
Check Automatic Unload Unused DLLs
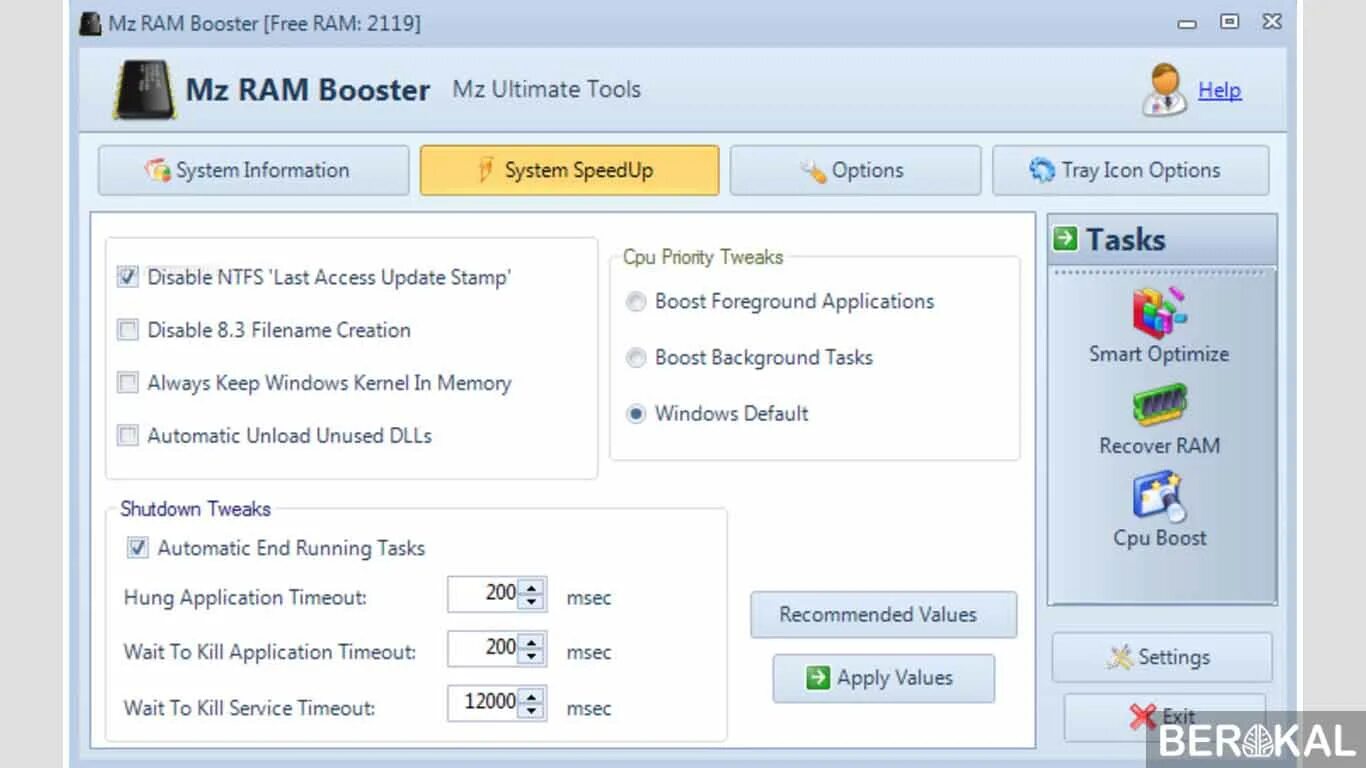coord(127,436)
